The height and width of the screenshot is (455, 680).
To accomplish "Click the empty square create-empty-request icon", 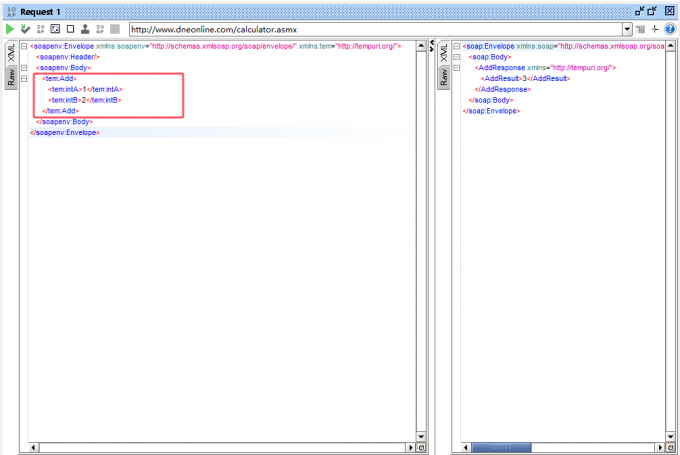I will [70, 29].
